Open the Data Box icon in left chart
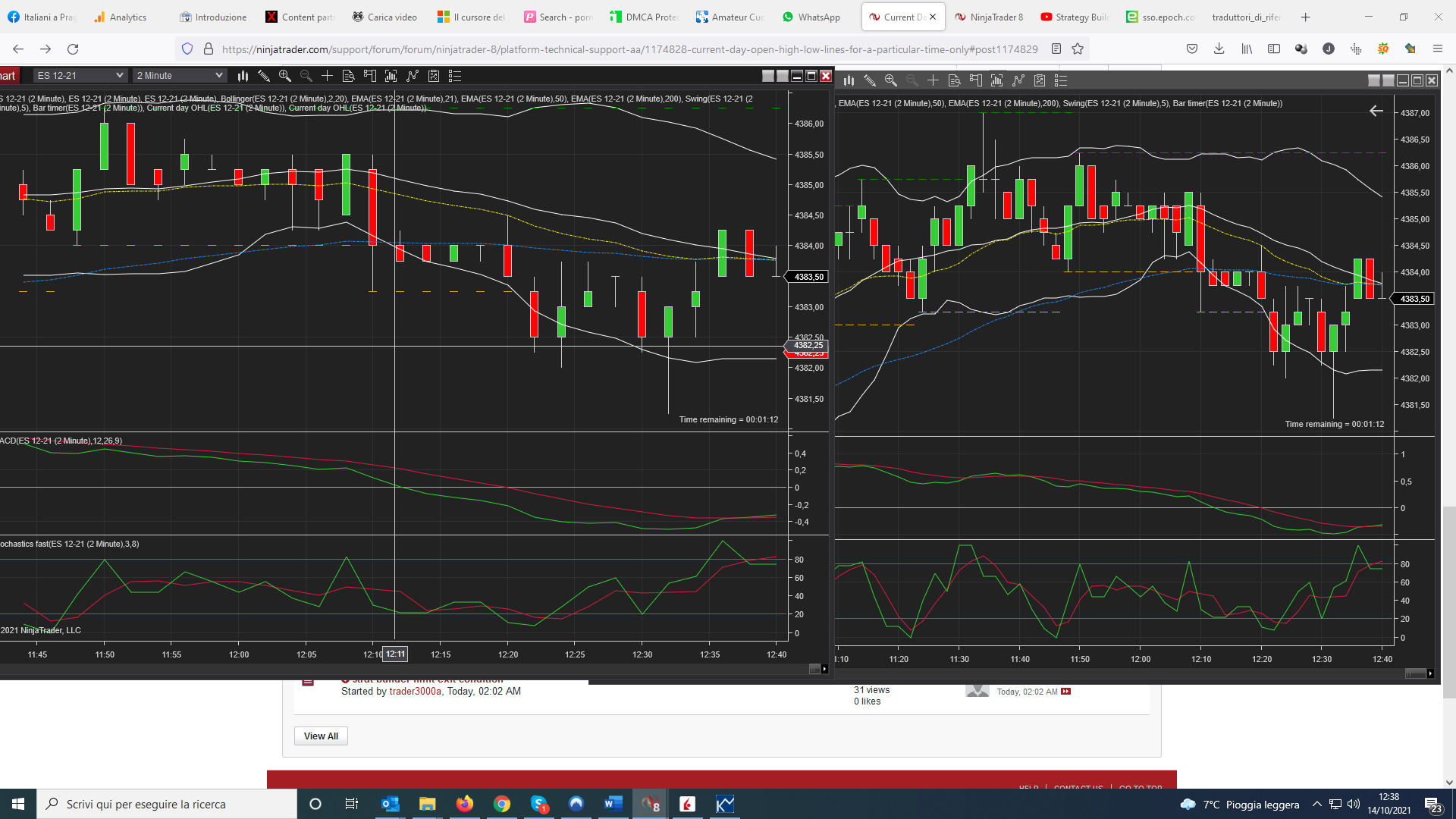The height and width of the screenshot is (819, 1456). click(348, 76)
